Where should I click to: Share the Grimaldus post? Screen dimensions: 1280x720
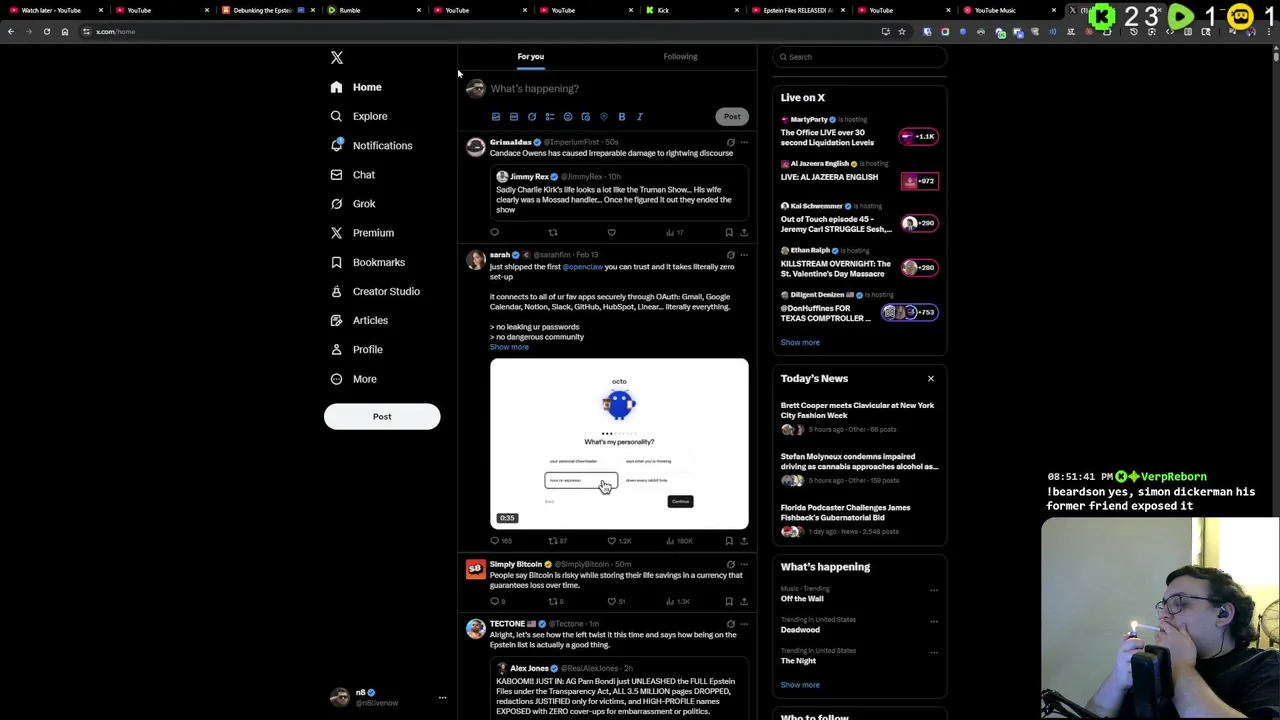tap(744, 233)
